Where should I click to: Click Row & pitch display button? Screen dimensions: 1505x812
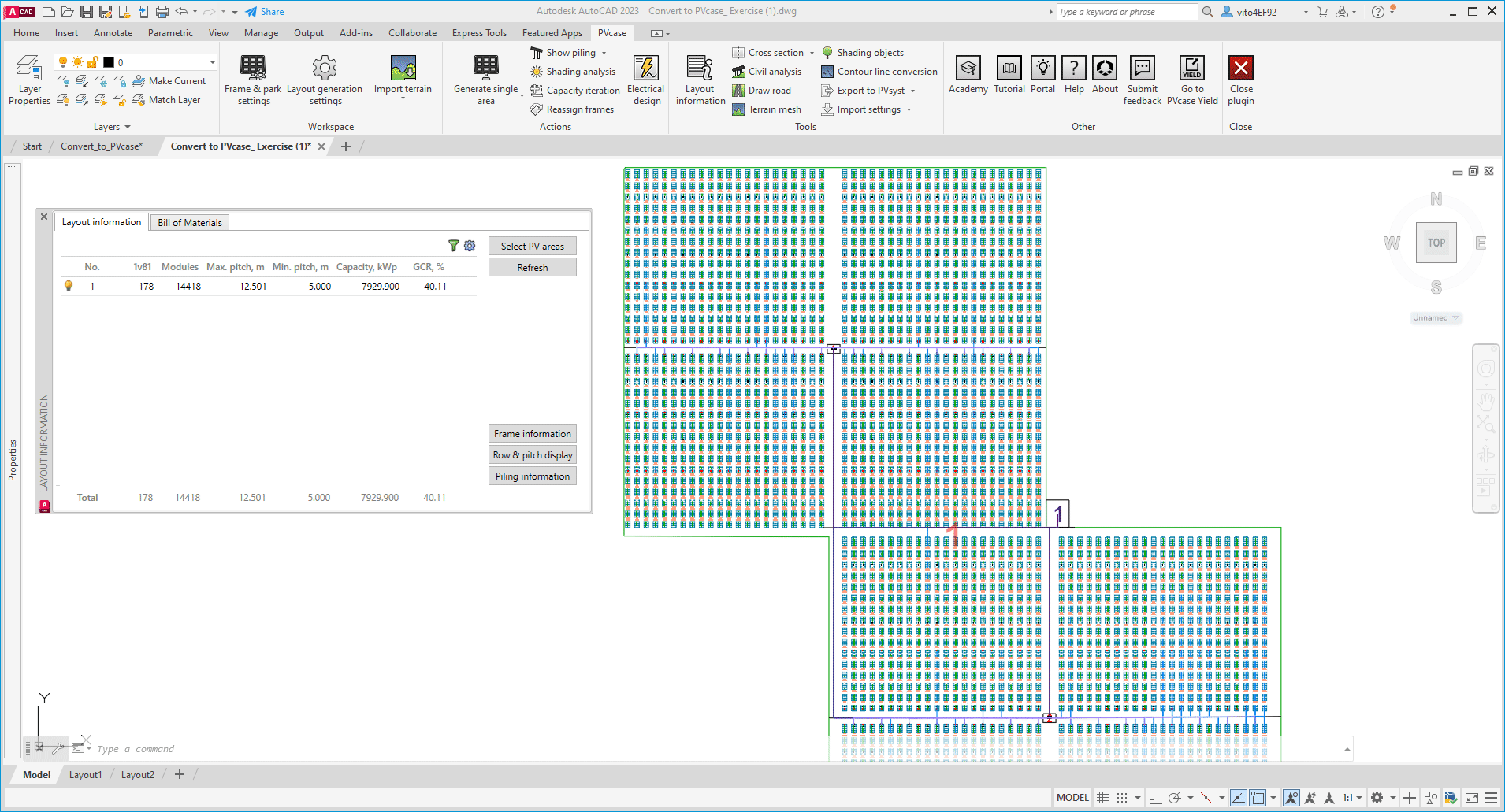pyautogui.click(x=533, y=455)
